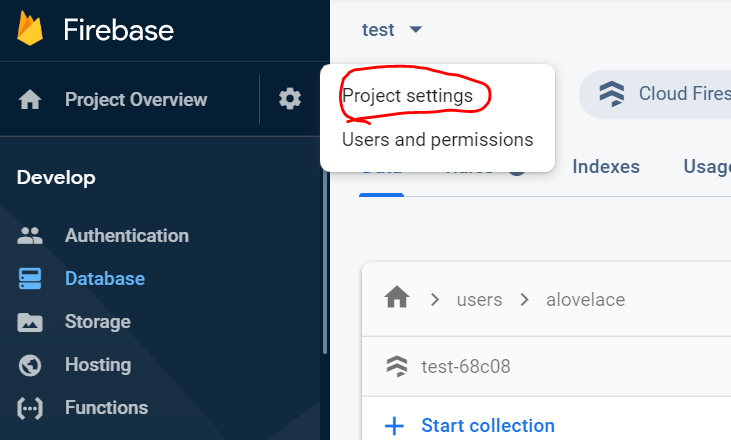Image resolution: width=731 pixels, height=440 pixels.
Task: Click the Firebase flame logo
Action: coord(30,29)
